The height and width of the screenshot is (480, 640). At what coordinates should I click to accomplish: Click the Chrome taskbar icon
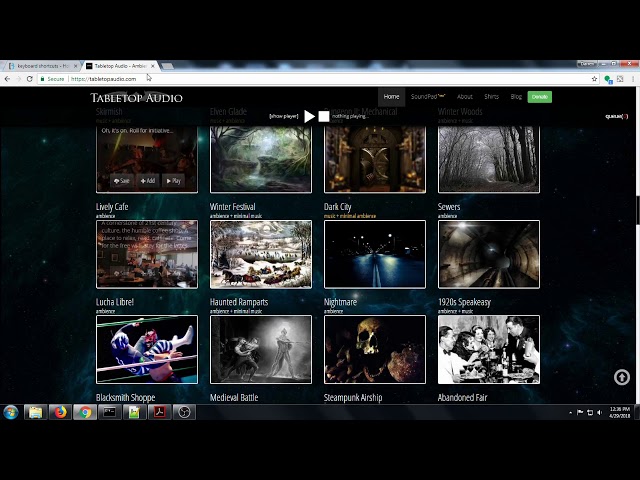coord(85,412)
